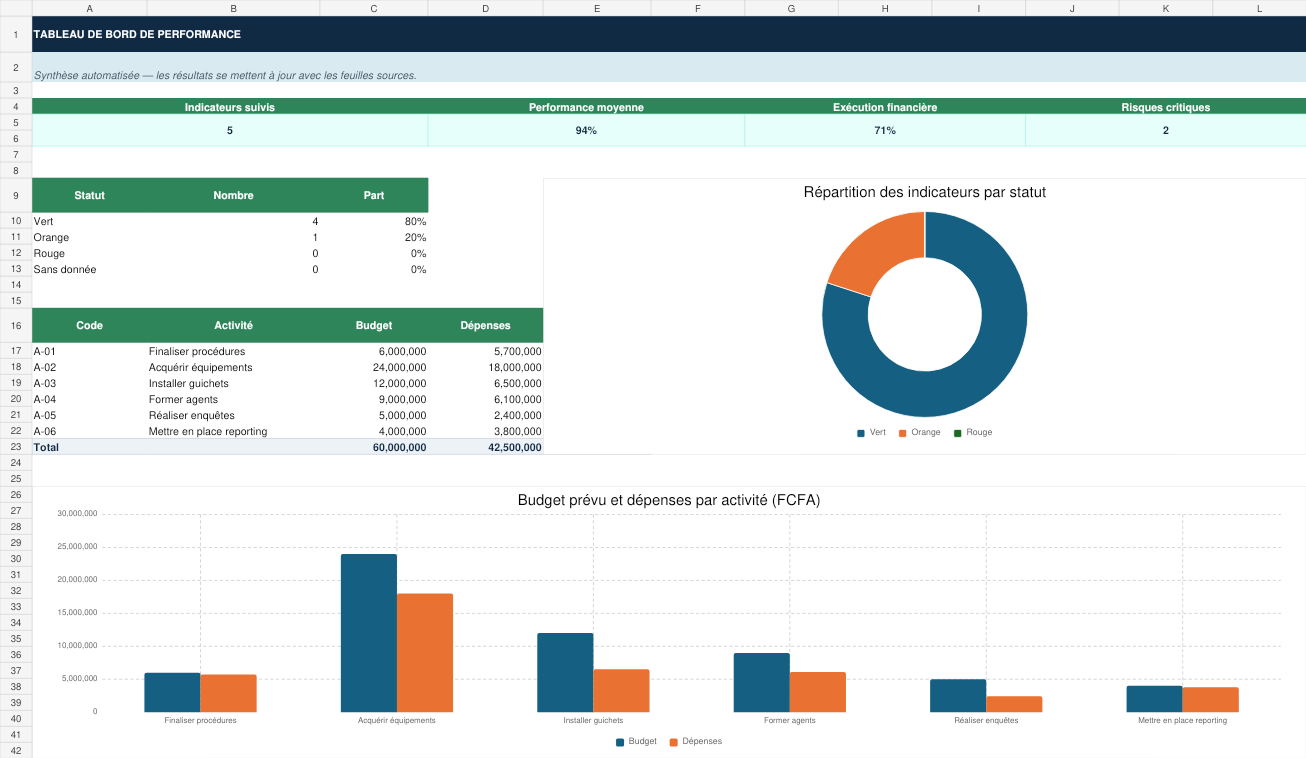This screenshot has width=1306, height=758.
Task: Select row 16 header
Action: 16,325
